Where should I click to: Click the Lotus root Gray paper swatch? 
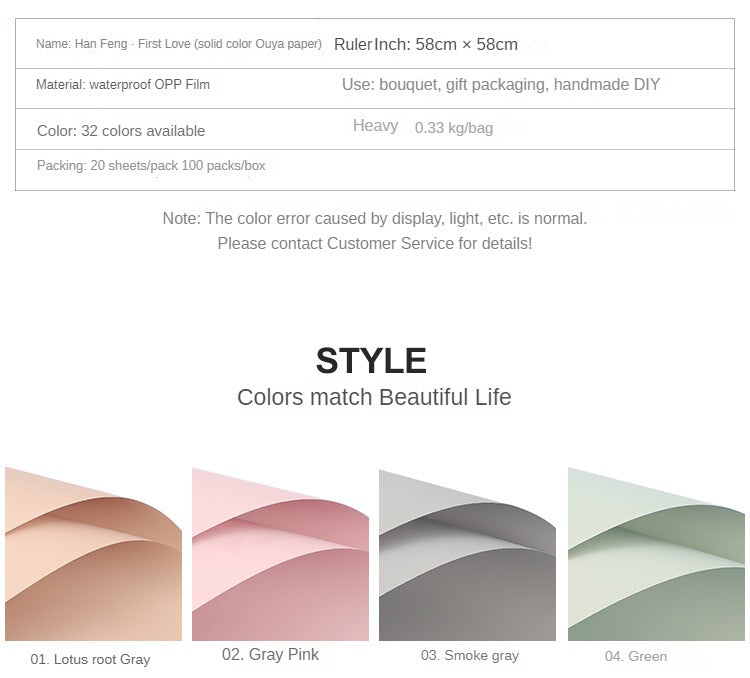click(93, 553)
